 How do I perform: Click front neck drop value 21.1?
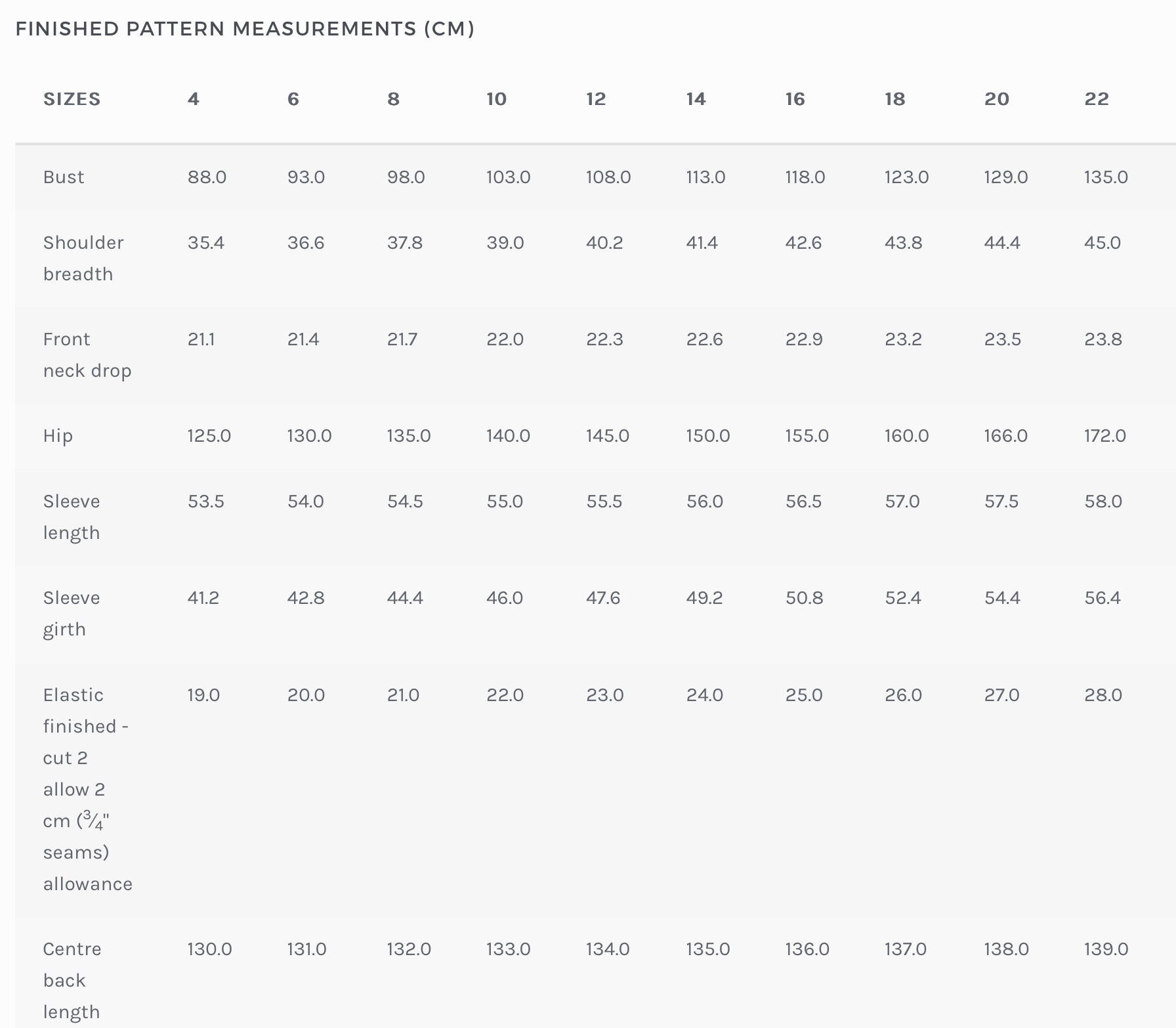201,339
